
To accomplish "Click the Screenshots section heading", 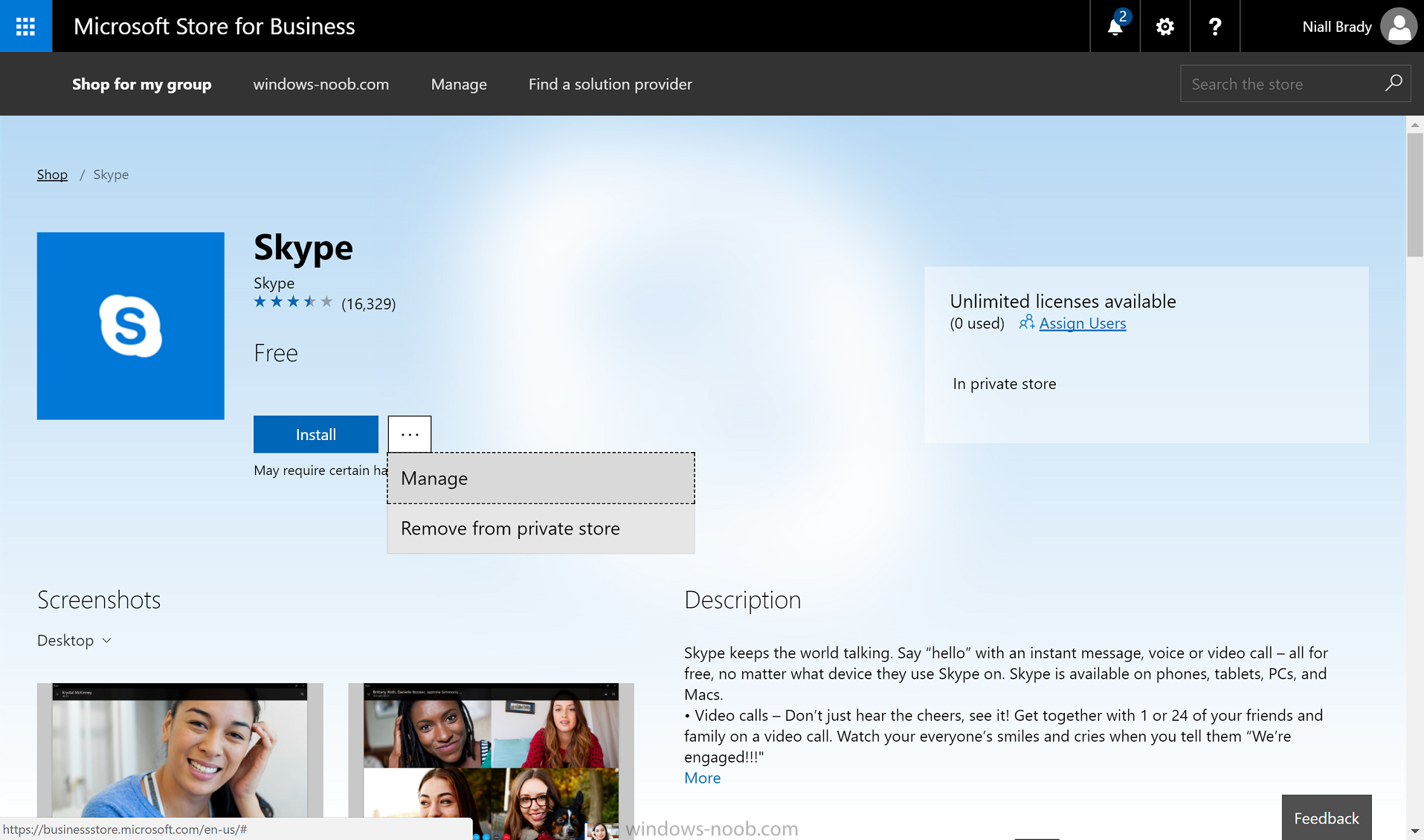I will [99, 599].
